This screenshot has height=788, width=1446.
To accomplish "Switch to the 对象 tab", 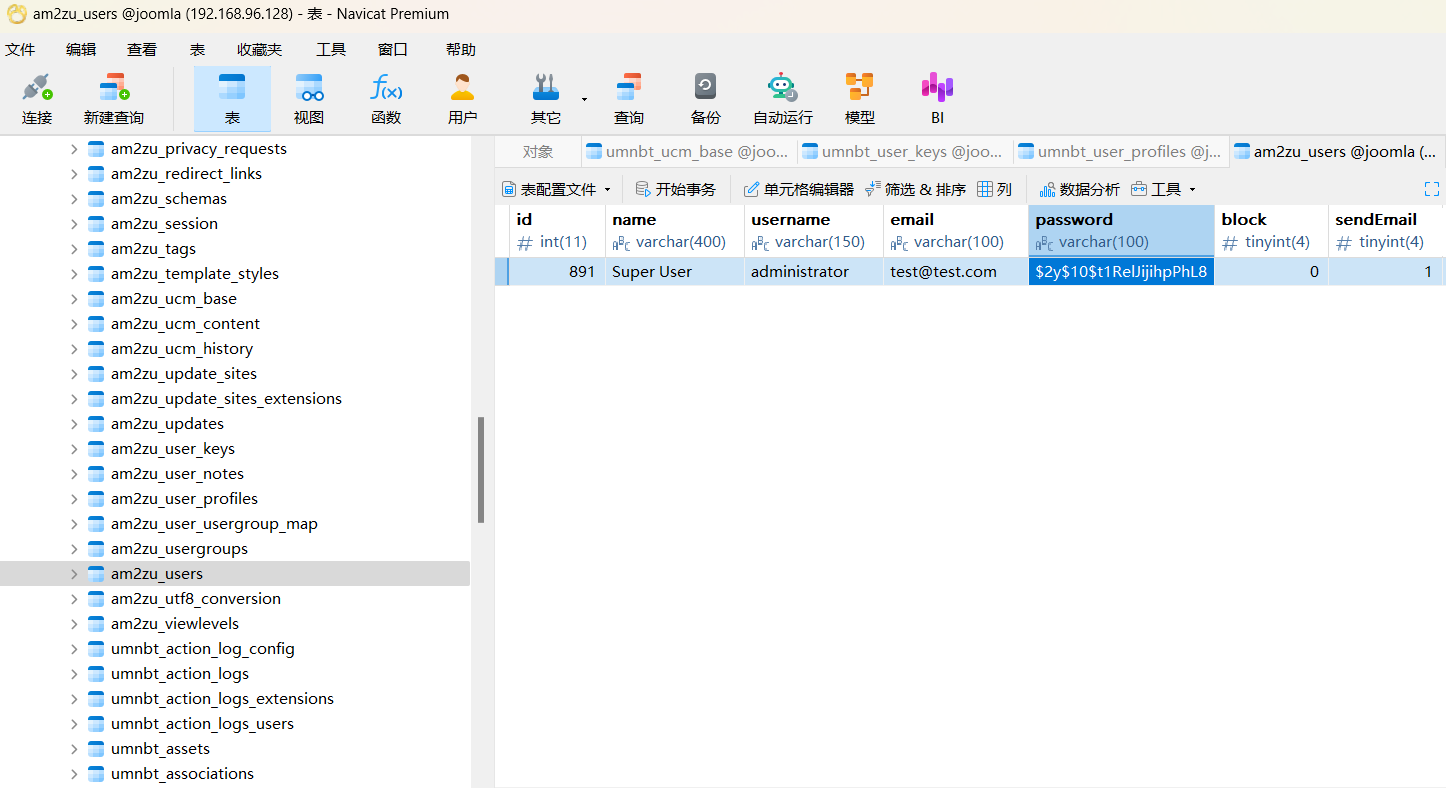I will click(538, 152).
